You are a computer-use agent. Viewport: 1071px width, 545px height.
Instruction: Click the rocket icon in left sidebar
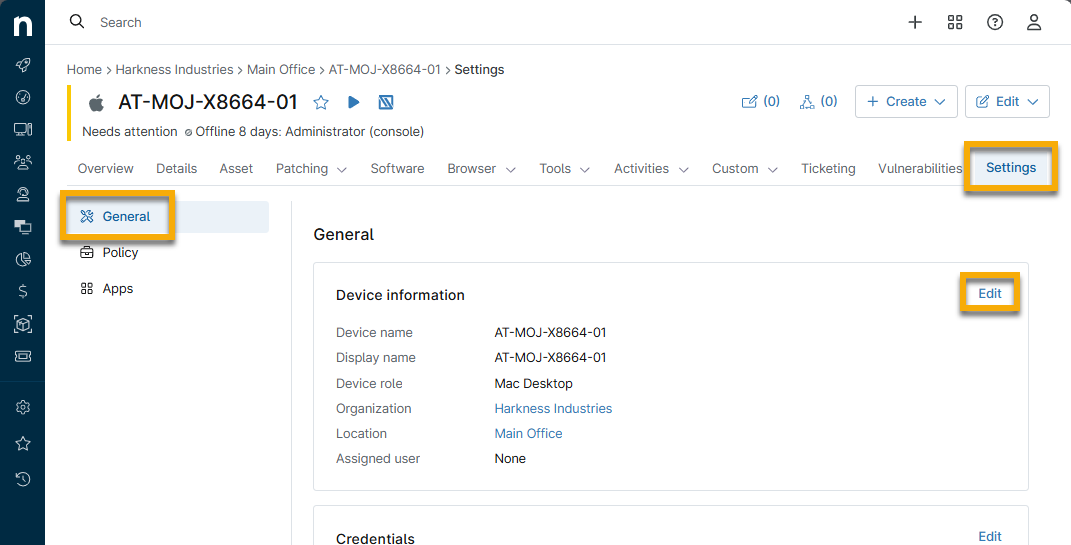pyautogui.click(x=23, y=65)
